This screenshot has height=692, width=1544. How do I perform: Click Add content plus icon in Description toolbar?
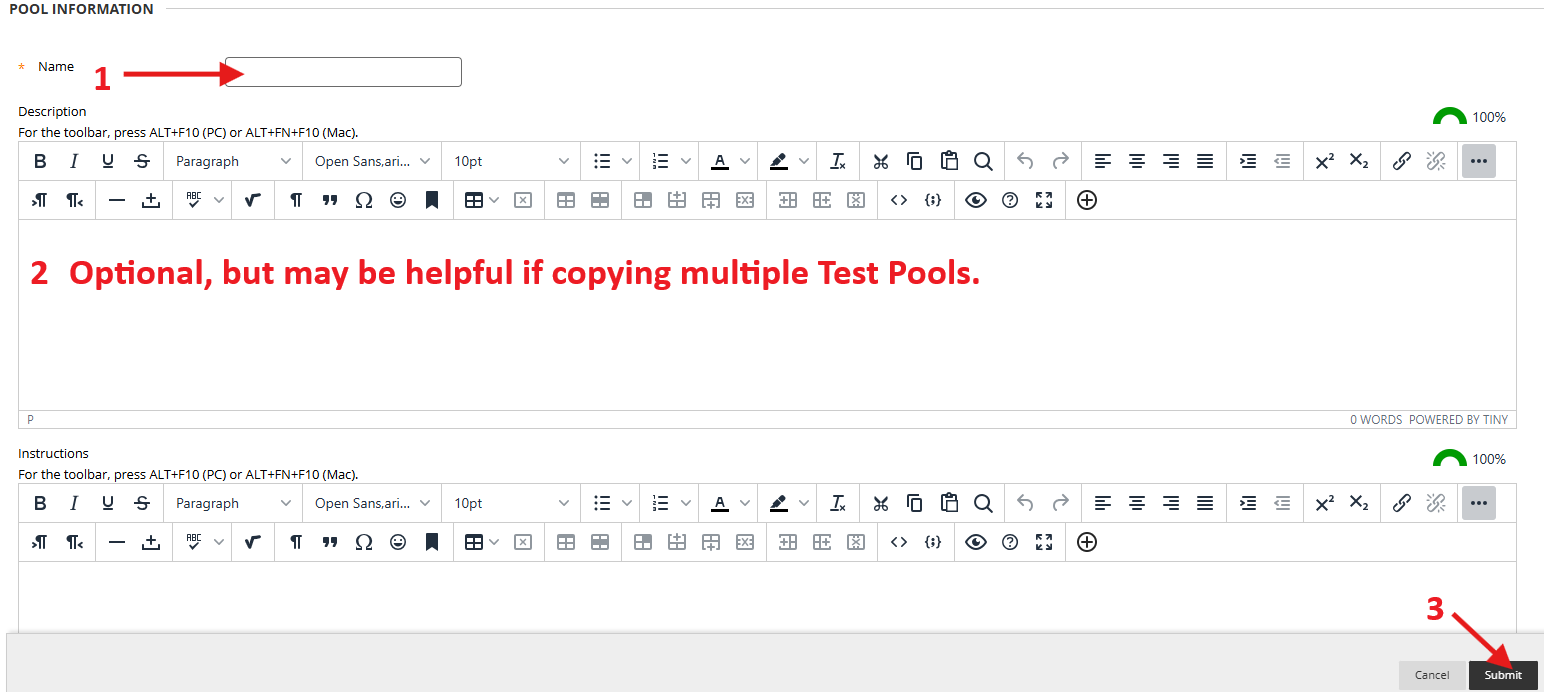[x=1087, y=200]
